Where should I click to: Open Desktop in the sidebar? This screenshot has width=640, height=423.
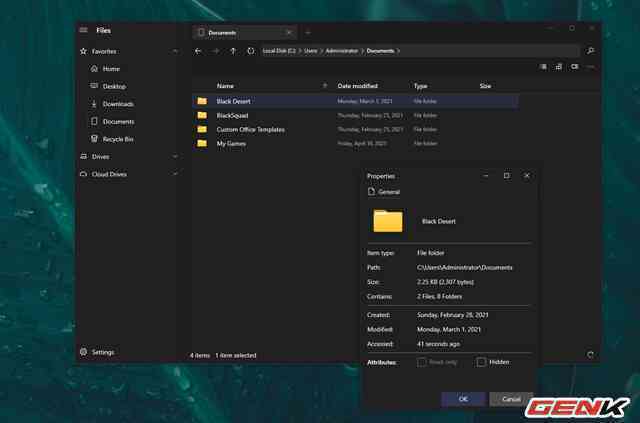tap(114, 86)
